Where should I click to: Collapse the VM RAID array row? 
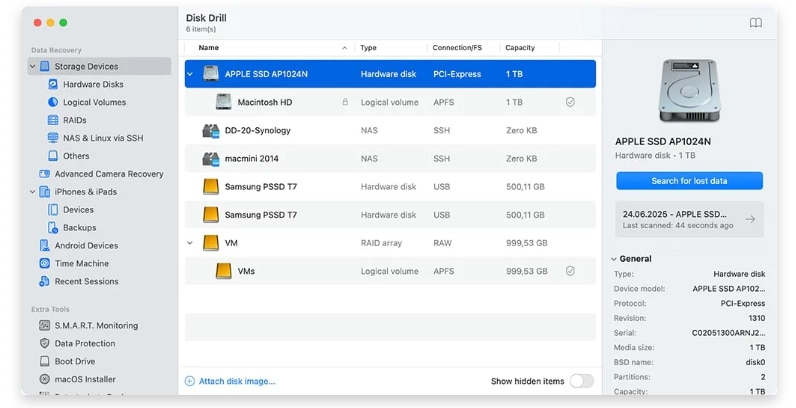click(x=190, y=243)
